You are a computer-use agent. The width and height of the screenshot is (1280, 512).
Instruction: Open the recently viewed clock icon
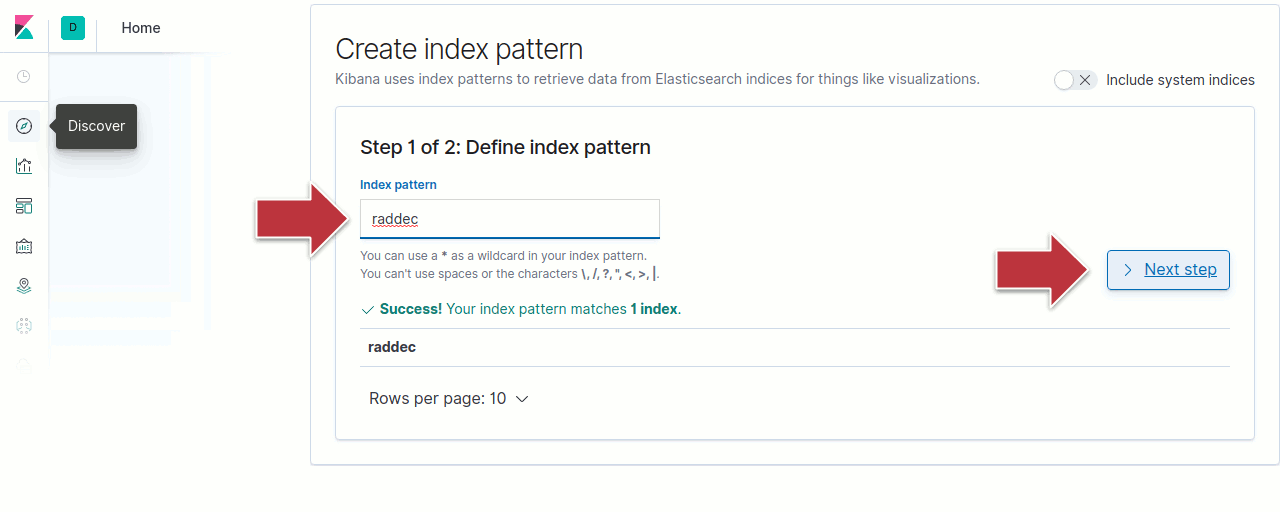click(x=24, y=77)
